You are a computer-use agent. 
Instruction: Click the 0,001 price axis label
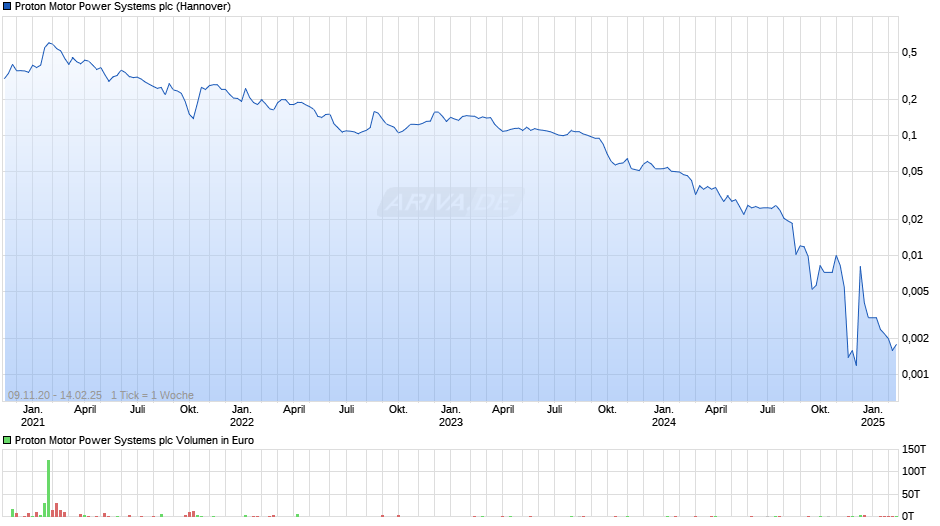915,374
